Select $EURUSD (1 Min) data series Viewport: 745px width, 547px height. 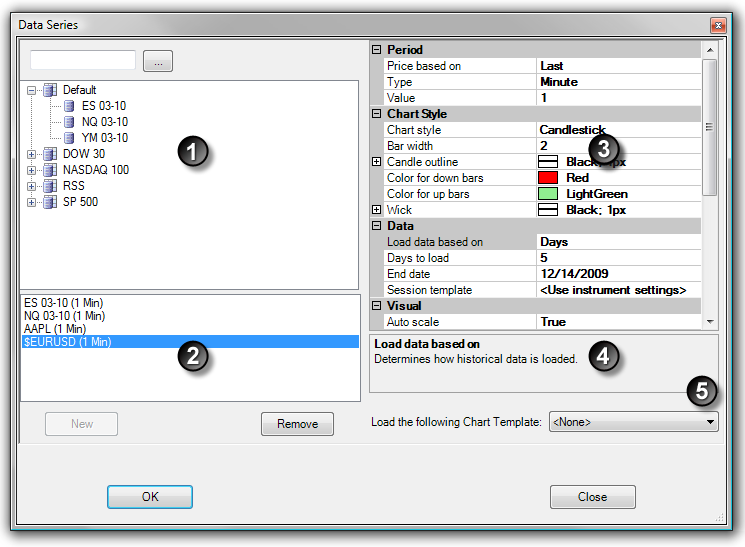click(68, 342)
